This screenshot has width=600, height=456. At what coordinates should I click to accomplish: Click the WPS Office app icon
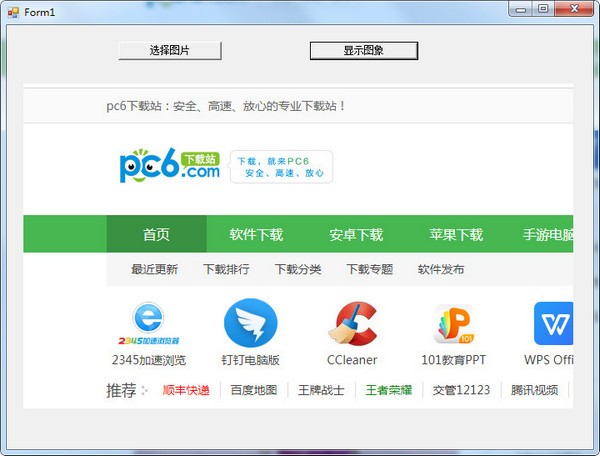tap(553, 323)
